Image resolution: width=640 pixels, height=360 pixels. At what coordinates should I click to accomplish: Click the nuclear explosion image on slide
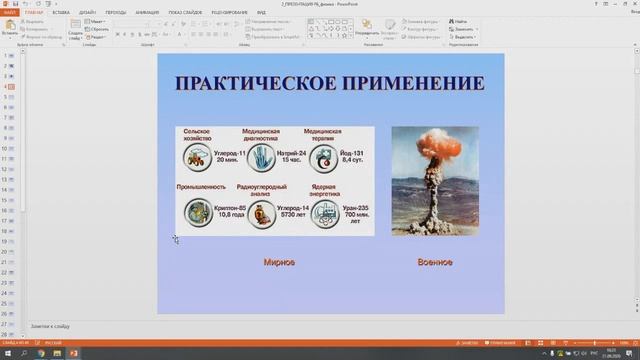click(x=436, y=181)
